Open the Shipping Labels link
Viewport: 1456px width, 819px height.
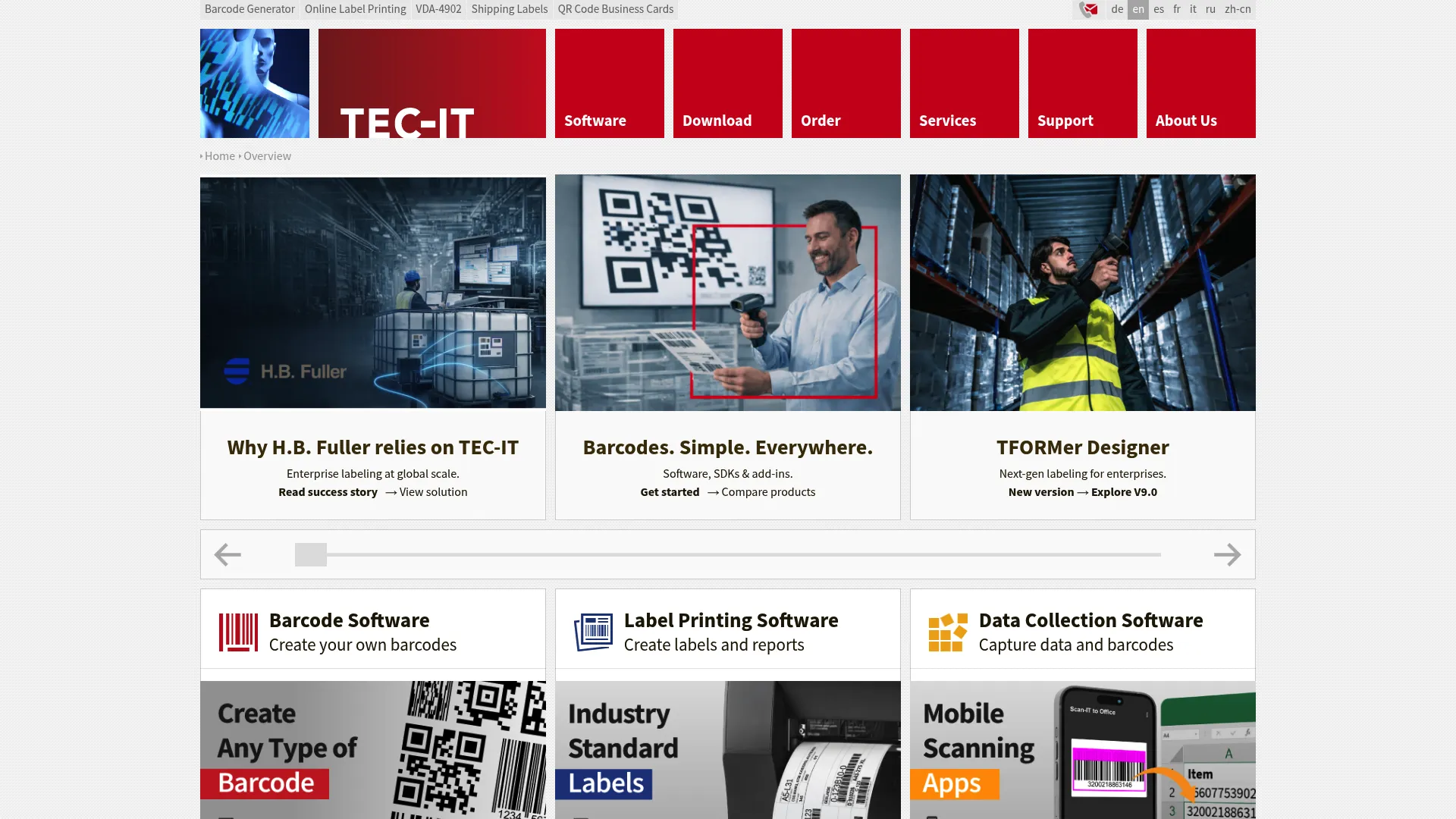tap(510, 9)
